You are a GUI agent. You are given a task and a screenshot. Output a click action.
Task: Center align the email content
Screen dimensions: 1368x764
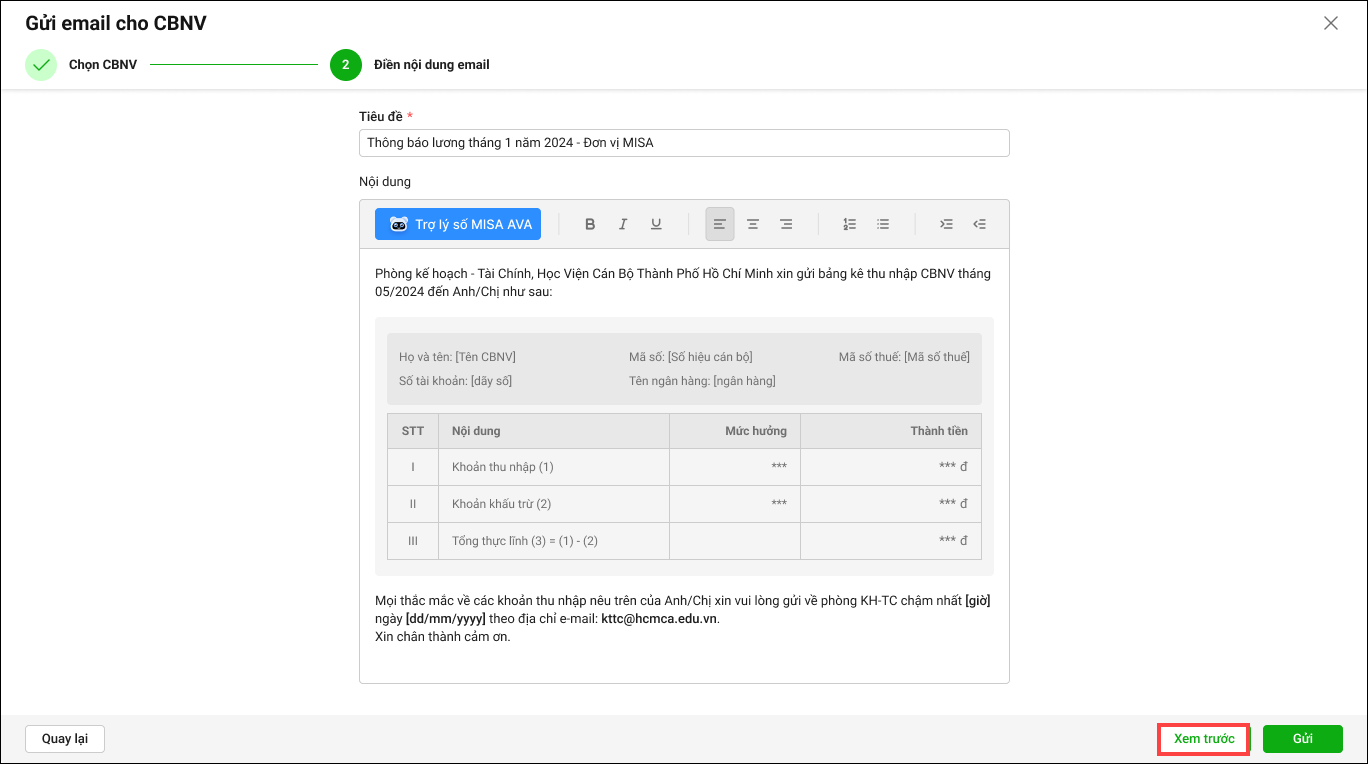coord(753,224)
